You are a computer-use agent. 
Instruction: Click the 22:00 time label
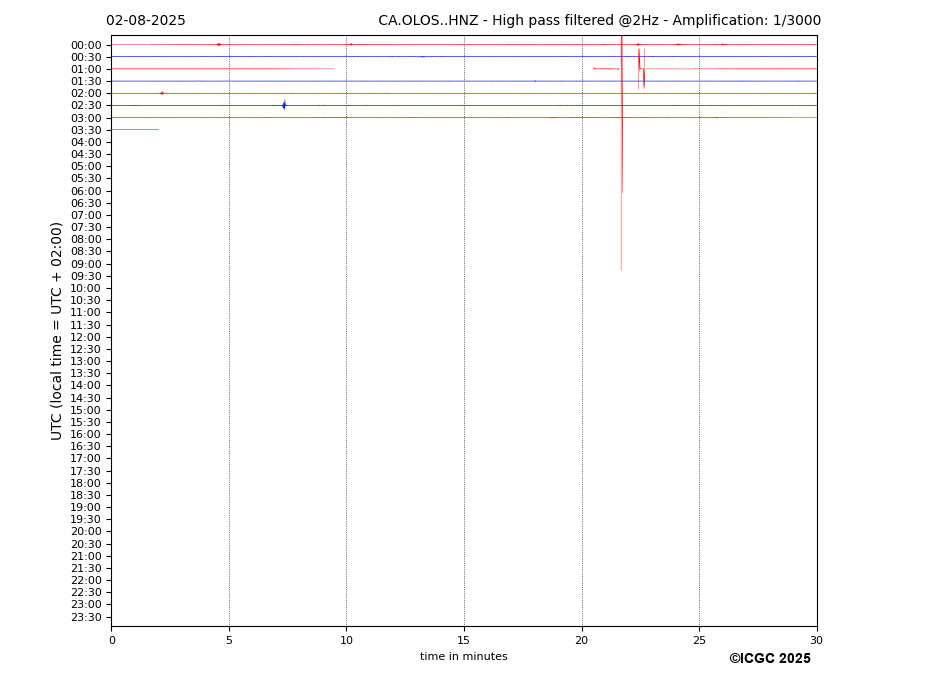pos(86,581)
